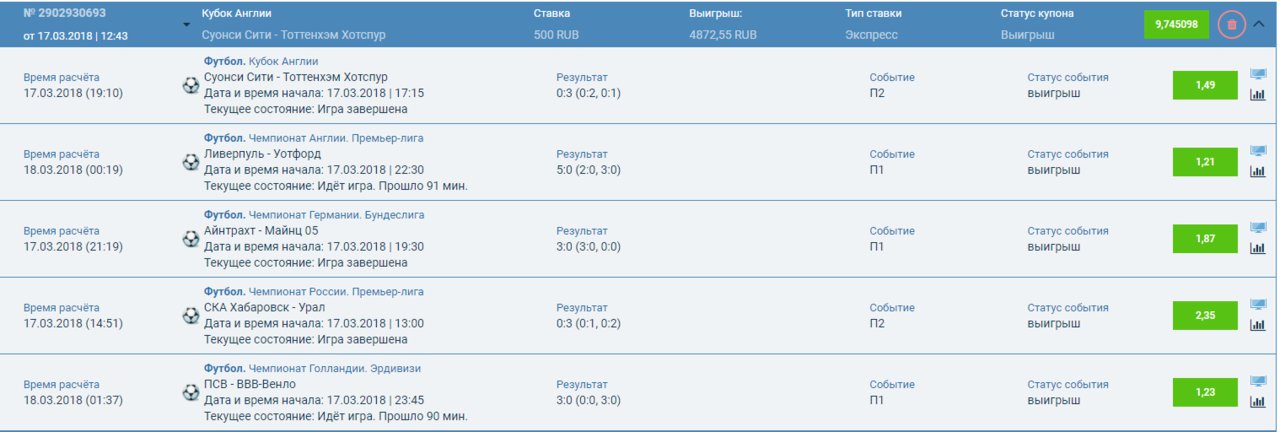
Task: Collapse the coupon with the up chevron
Action: click(x=1259, y=24)
